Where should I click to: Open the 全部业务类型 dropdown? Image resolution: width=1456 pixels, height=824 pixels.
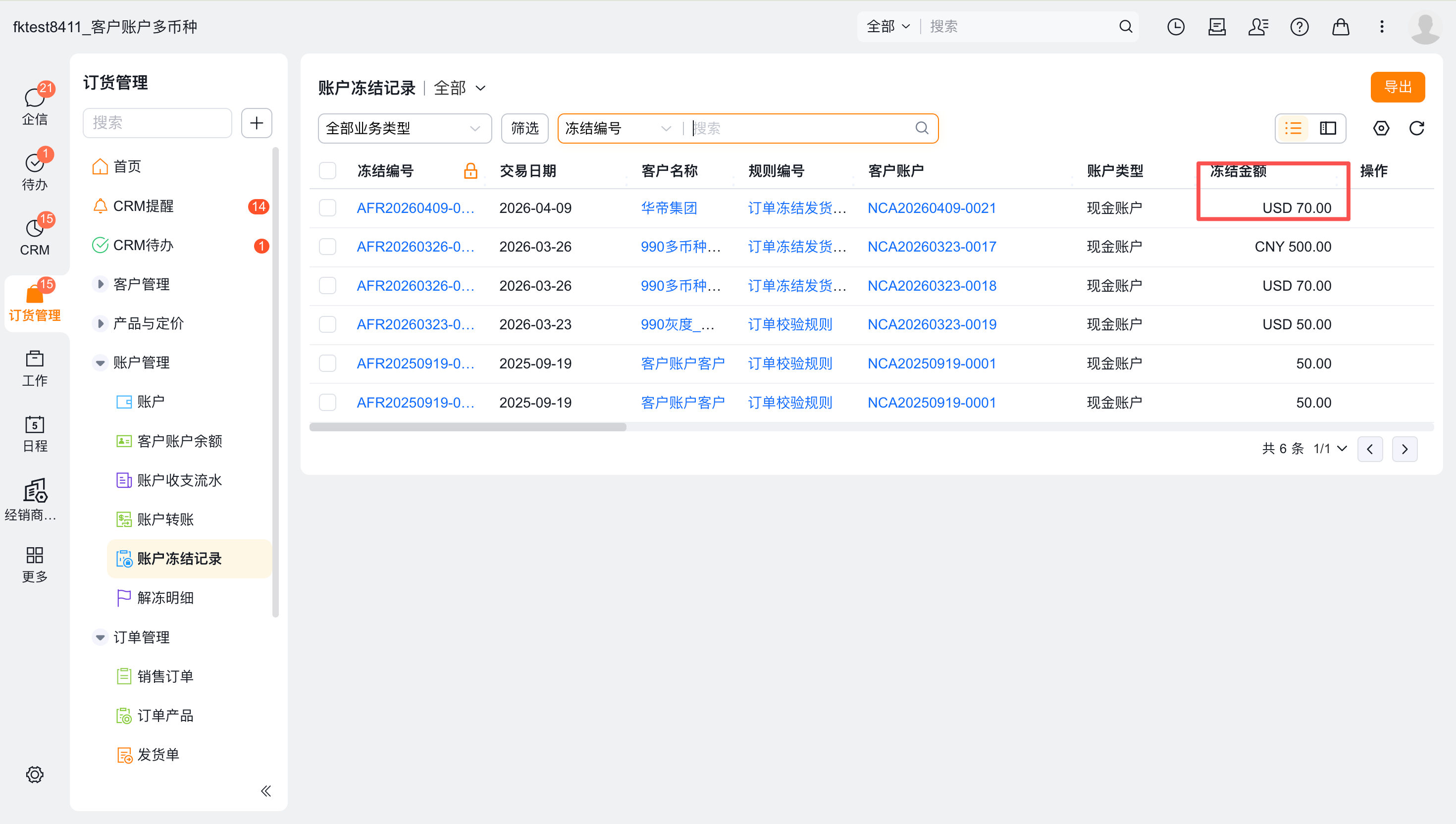pyautogui.click(x=404, y=128)
